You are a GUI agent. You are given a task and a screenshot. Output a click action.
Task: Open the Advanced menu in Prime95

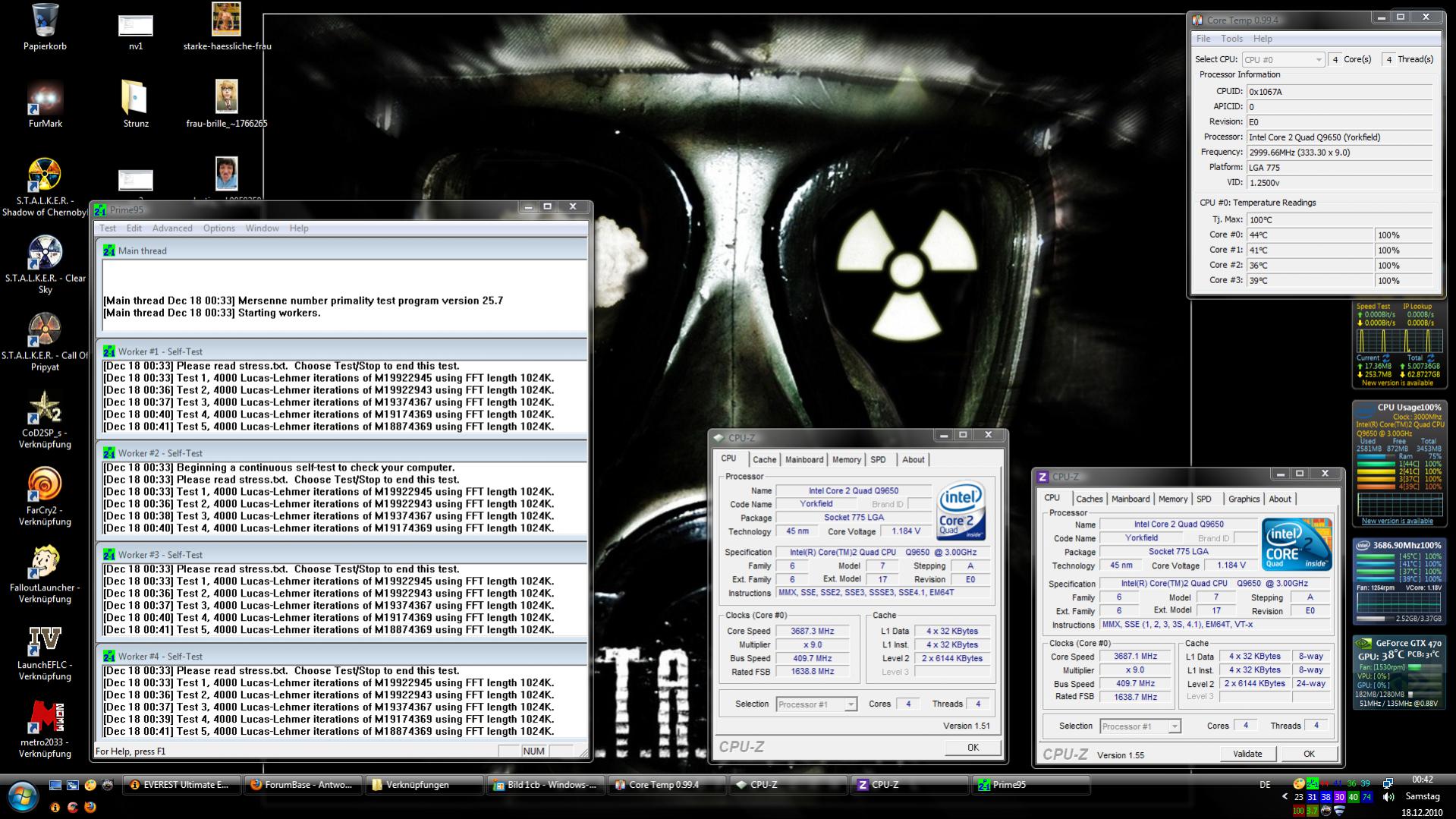pyautogui.click(x=172, y=228)
